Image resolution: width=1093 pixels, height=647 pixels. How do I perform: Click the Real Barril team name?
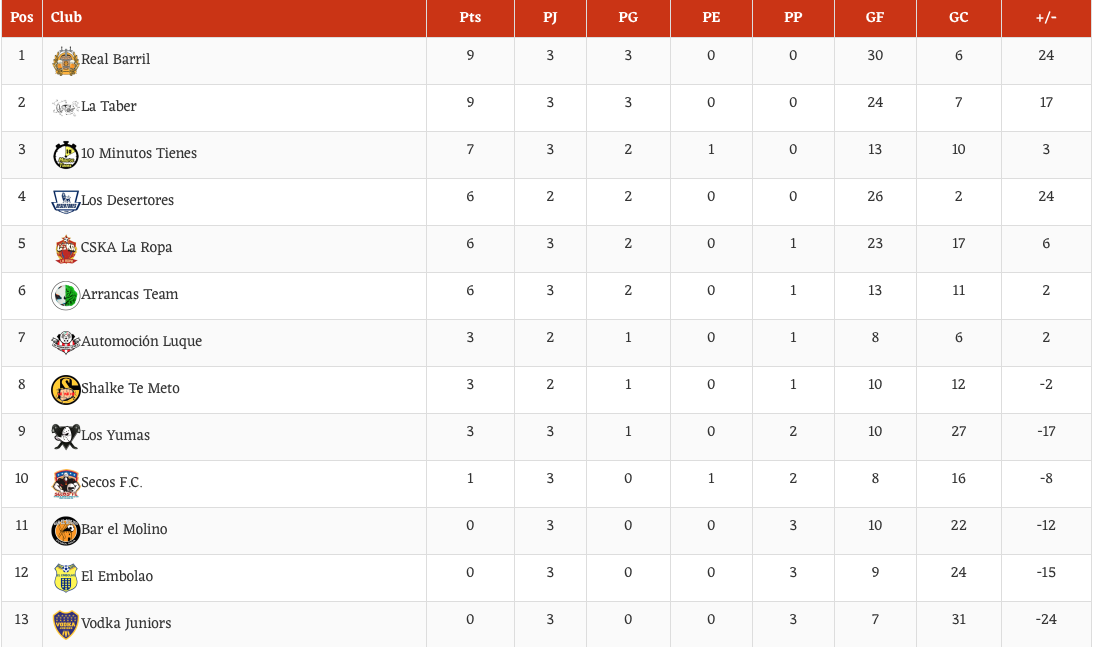pos(115,59)
